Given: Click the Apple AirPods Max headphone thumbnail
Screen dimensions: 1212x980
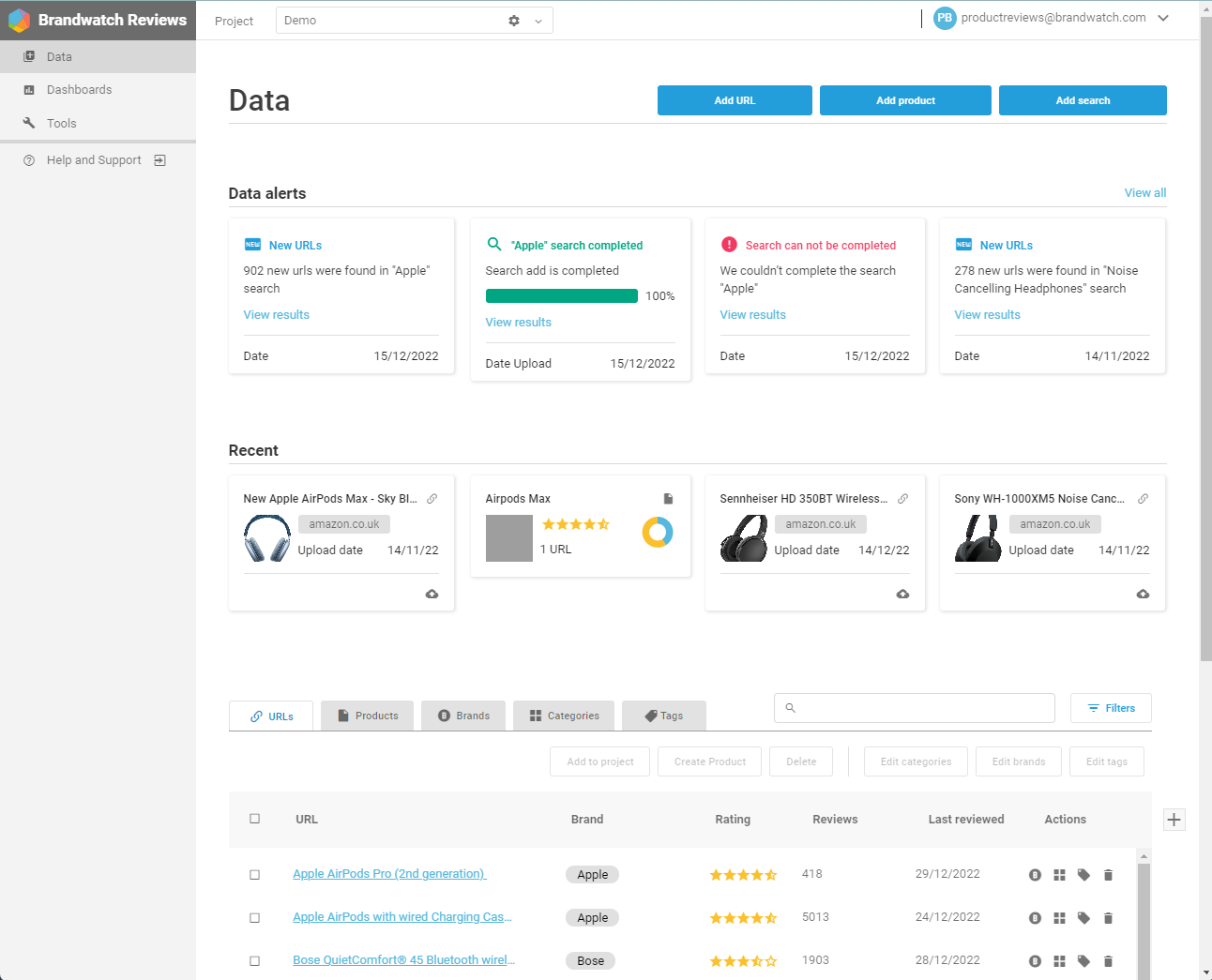Looking at the screenshot, I should [267, 538].
